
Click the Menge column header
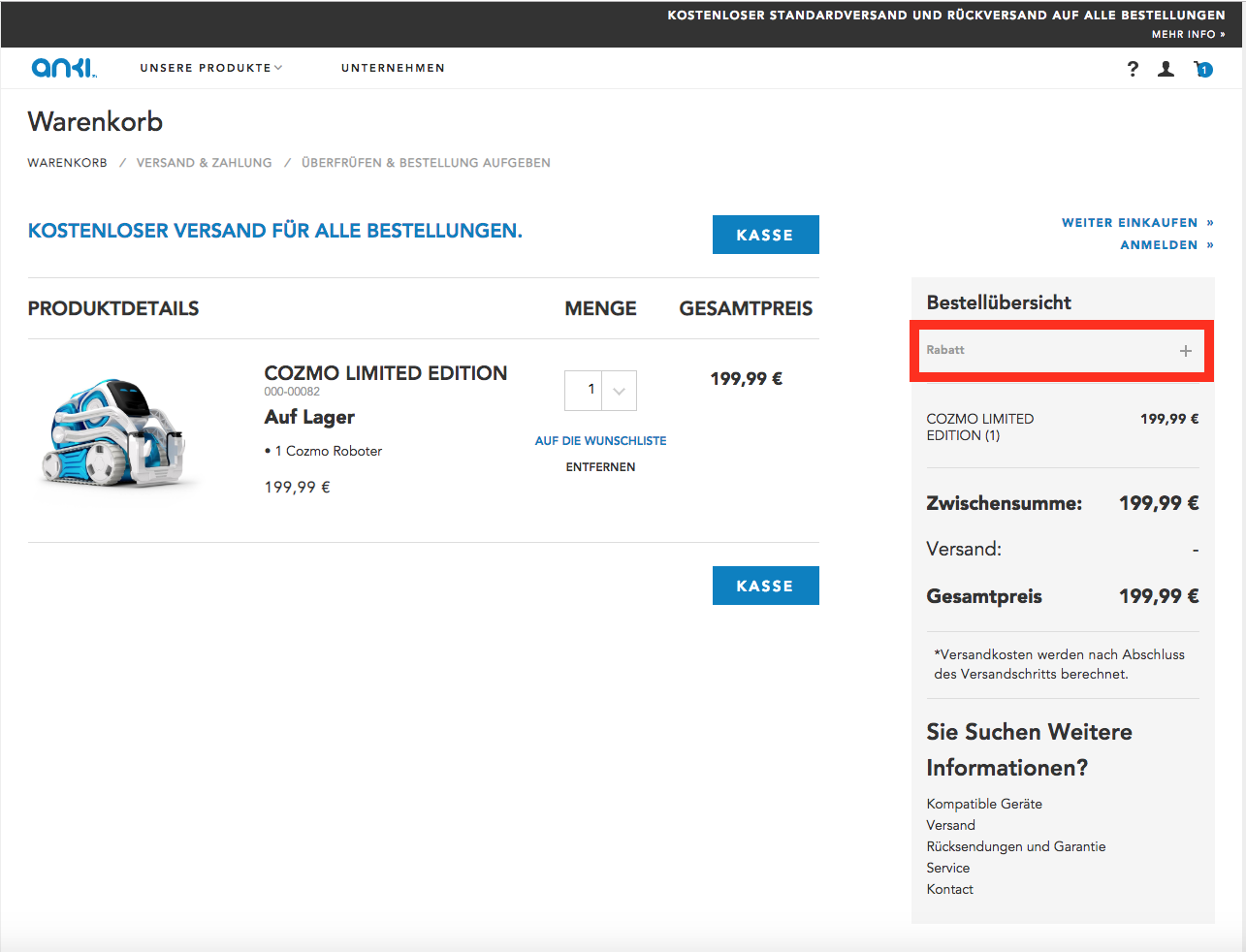click(601, 308)
